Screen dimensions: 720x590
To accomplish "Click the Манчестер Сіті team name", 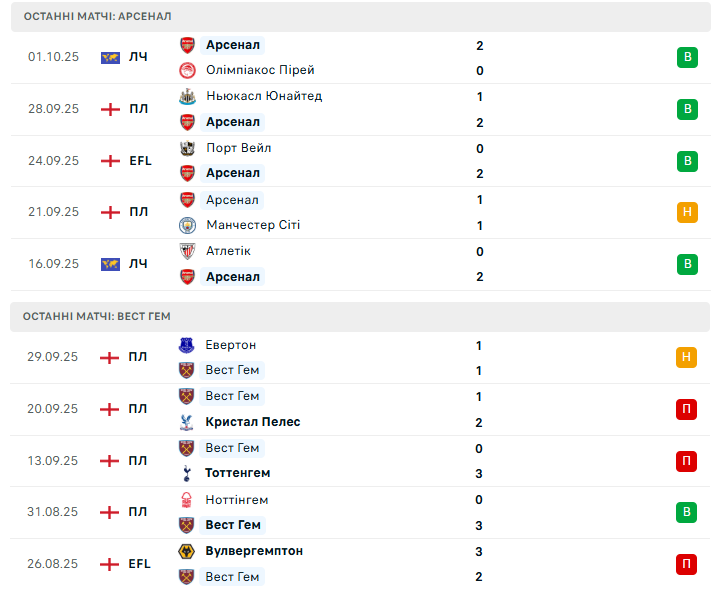I will point(253,225).
